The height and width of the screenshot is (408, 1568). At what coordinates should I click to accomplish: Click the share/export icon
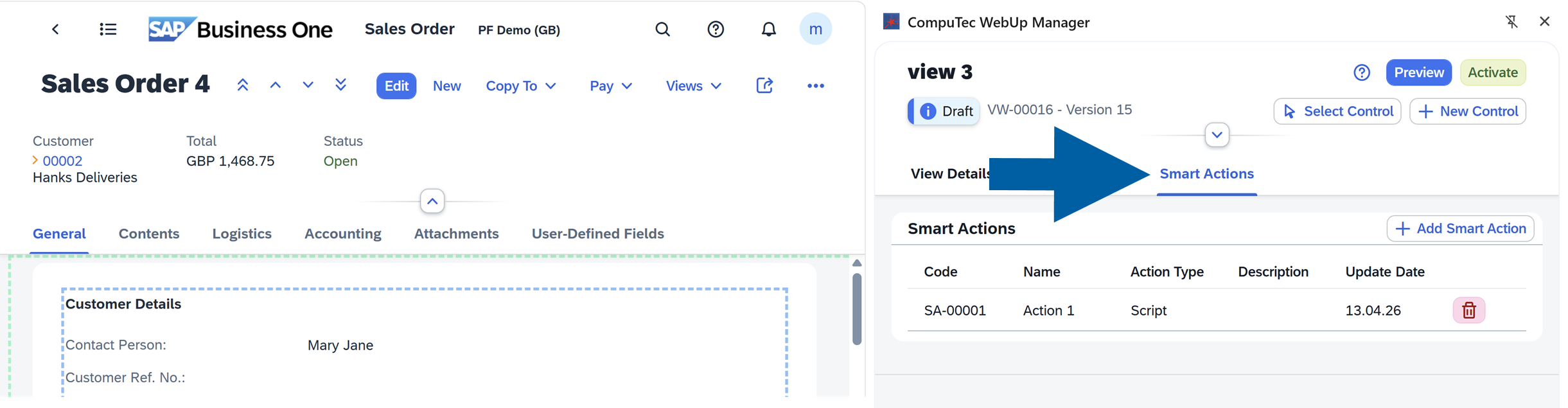pos(764,85)
